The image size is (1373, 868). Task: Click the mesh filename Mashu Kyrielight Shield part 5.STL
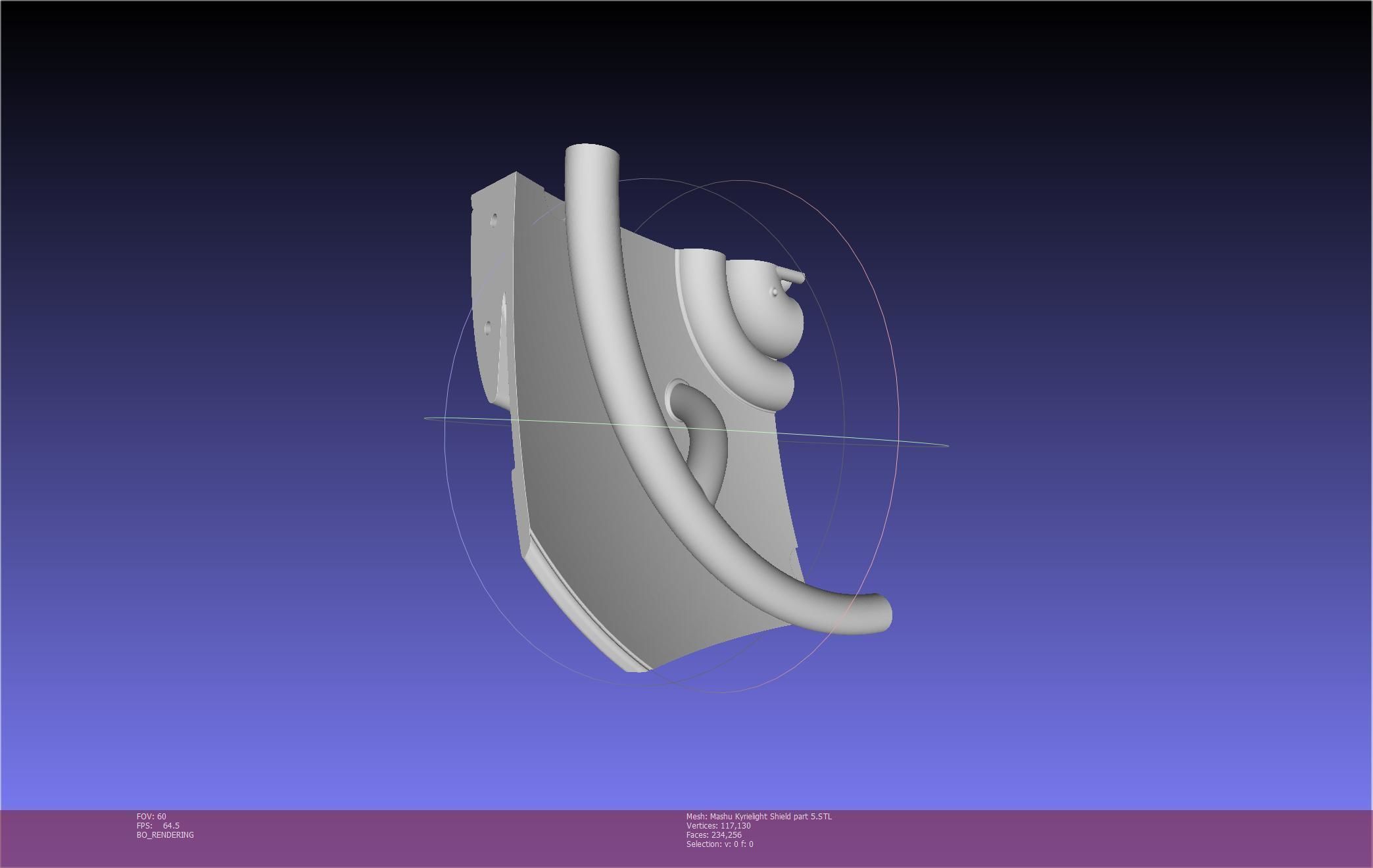(771, 816)
